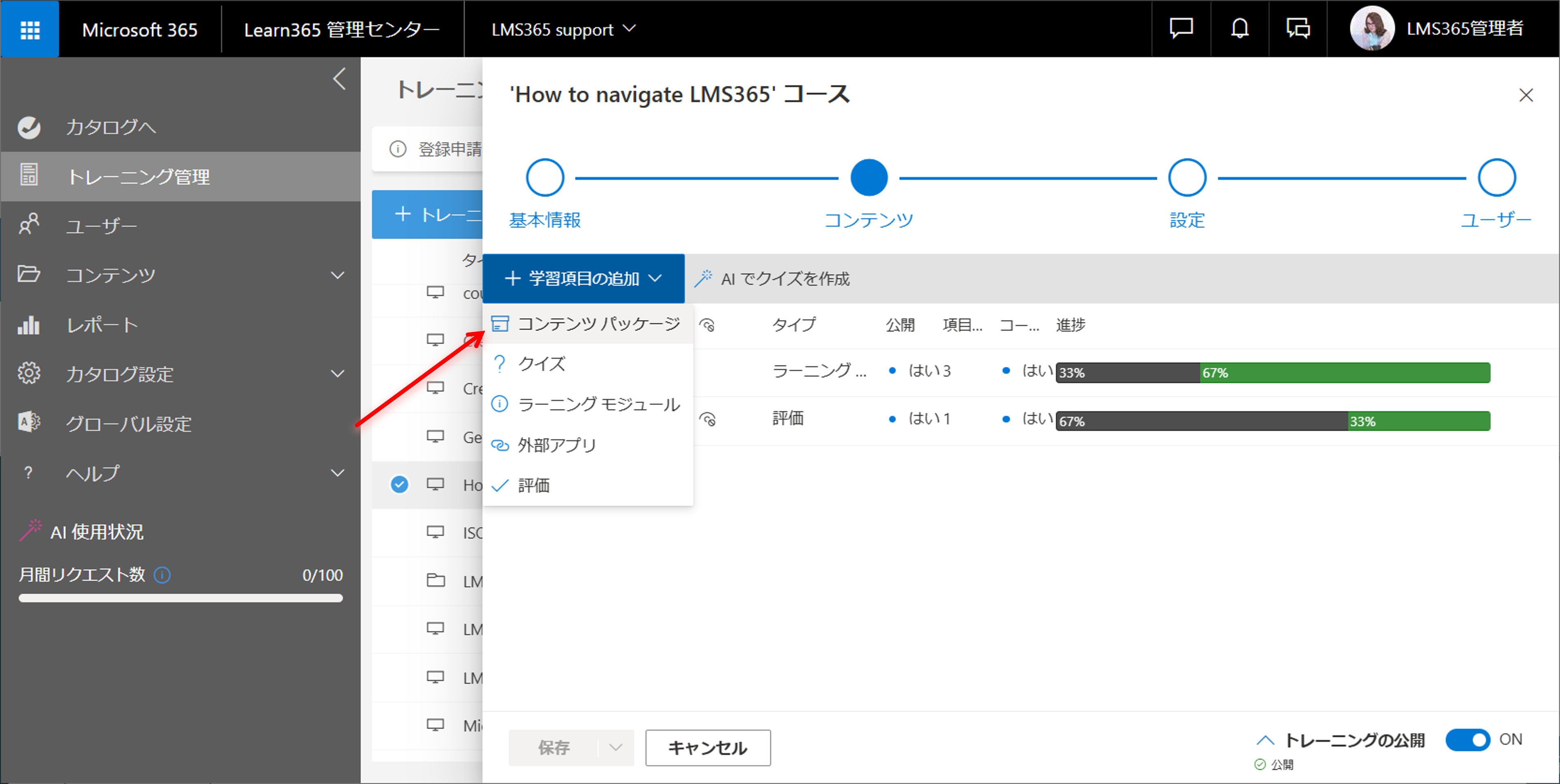Screen dimensions: 1560x784
Task: Choose 外部アプリ from the add menu
Action: click(x=588, y=445)
